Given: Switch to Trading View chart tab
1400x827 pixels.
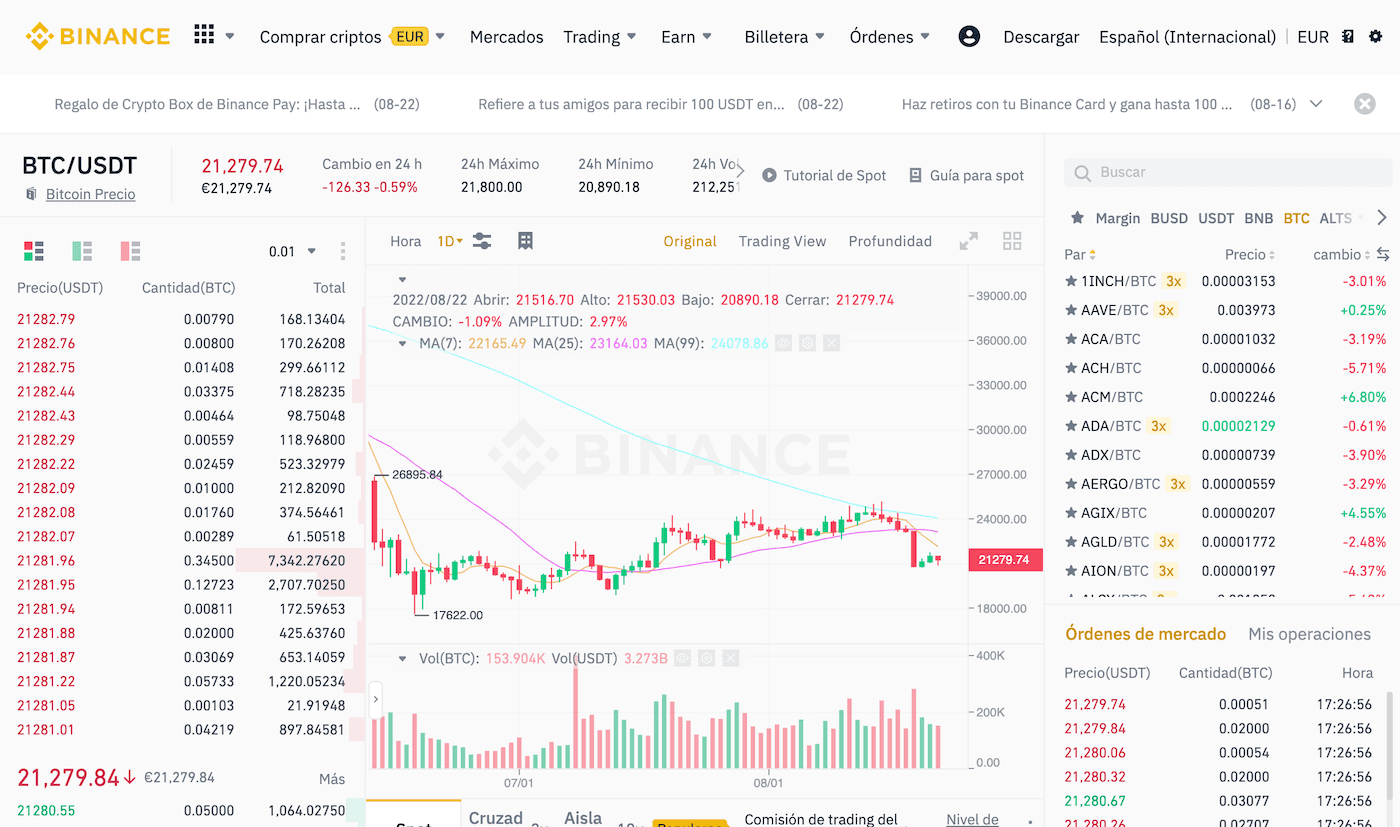Looking at the screenshot, I should pos(782,241).
